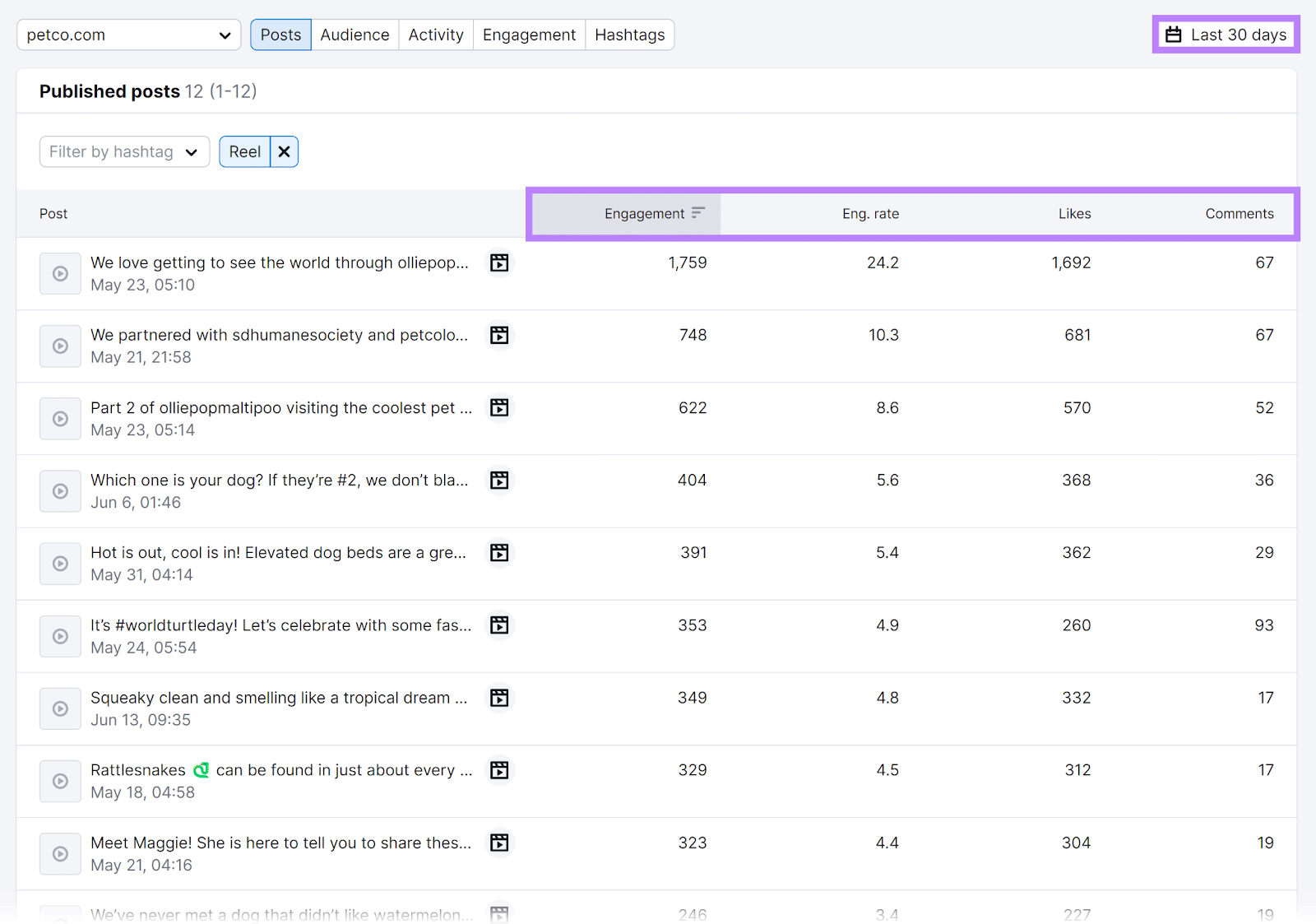Switch to the Activity tab
The image size is (1316, 924).
tap(435, 35)
